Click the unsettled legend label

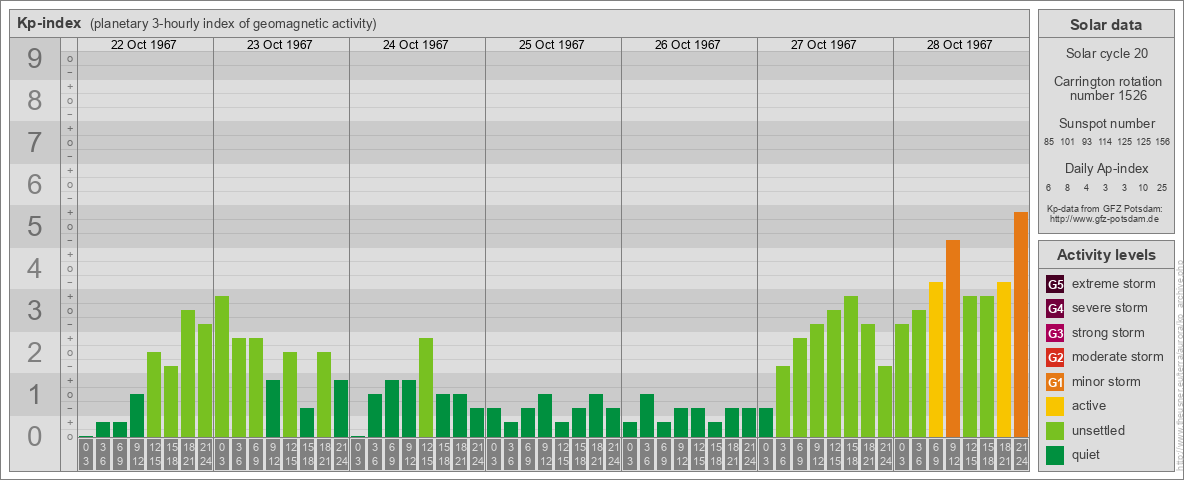1099,430
